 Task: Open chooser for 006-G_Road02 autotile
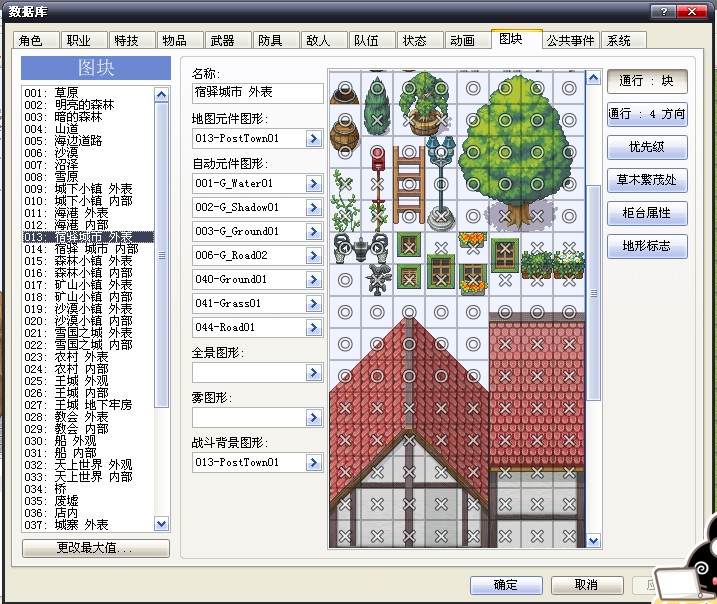coord(314,256)
